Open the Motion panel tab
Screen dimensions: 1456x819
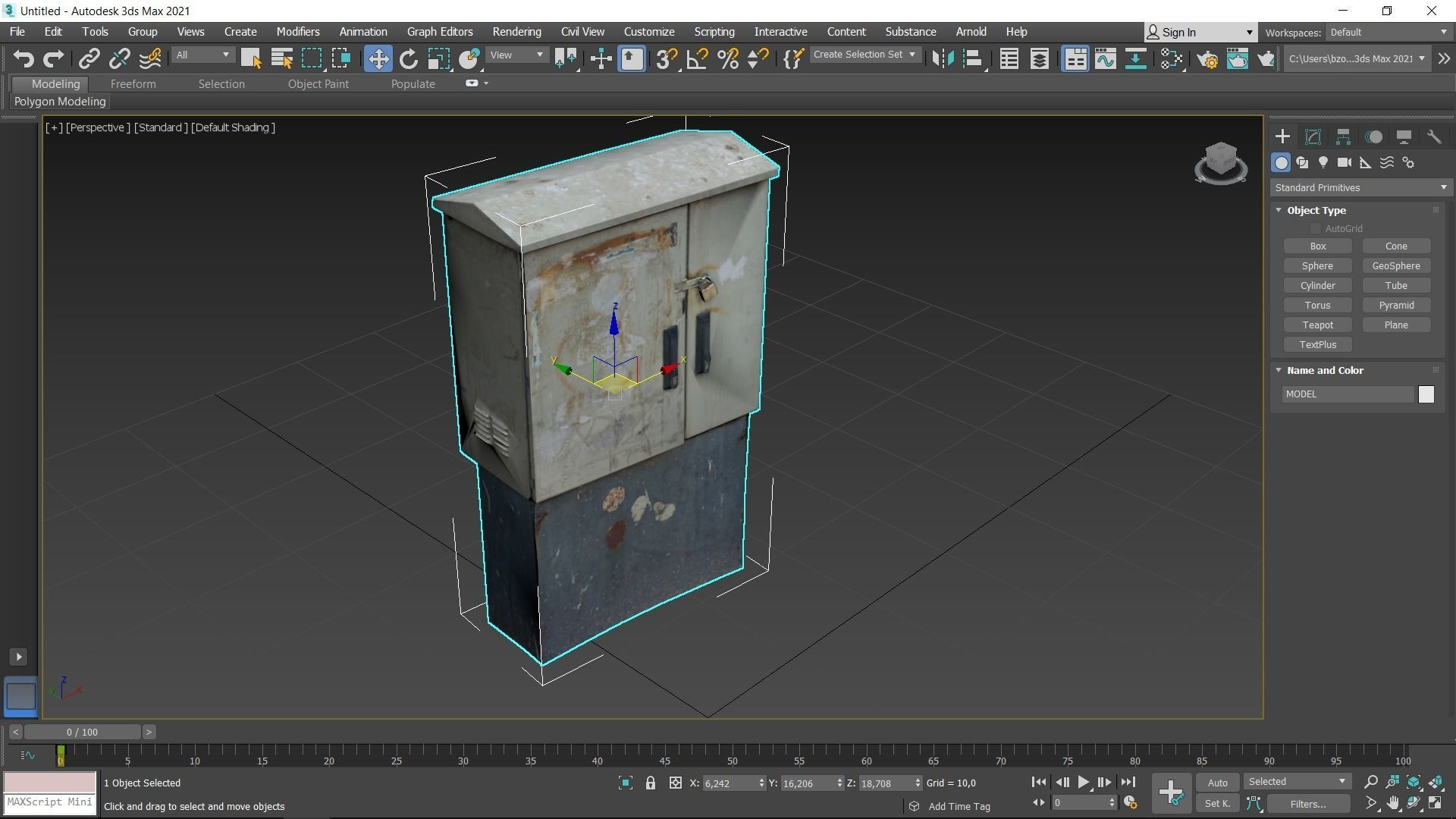[1373, 136]
